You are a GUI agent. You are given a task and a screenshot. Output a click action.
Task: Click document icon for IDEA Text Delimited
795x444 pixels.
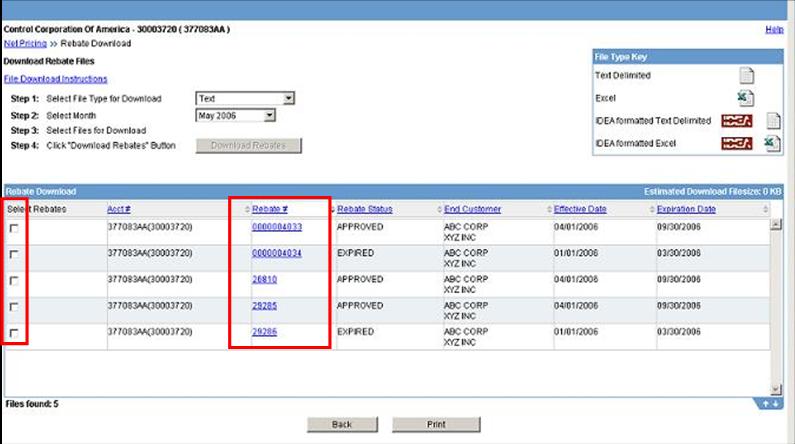773,121
